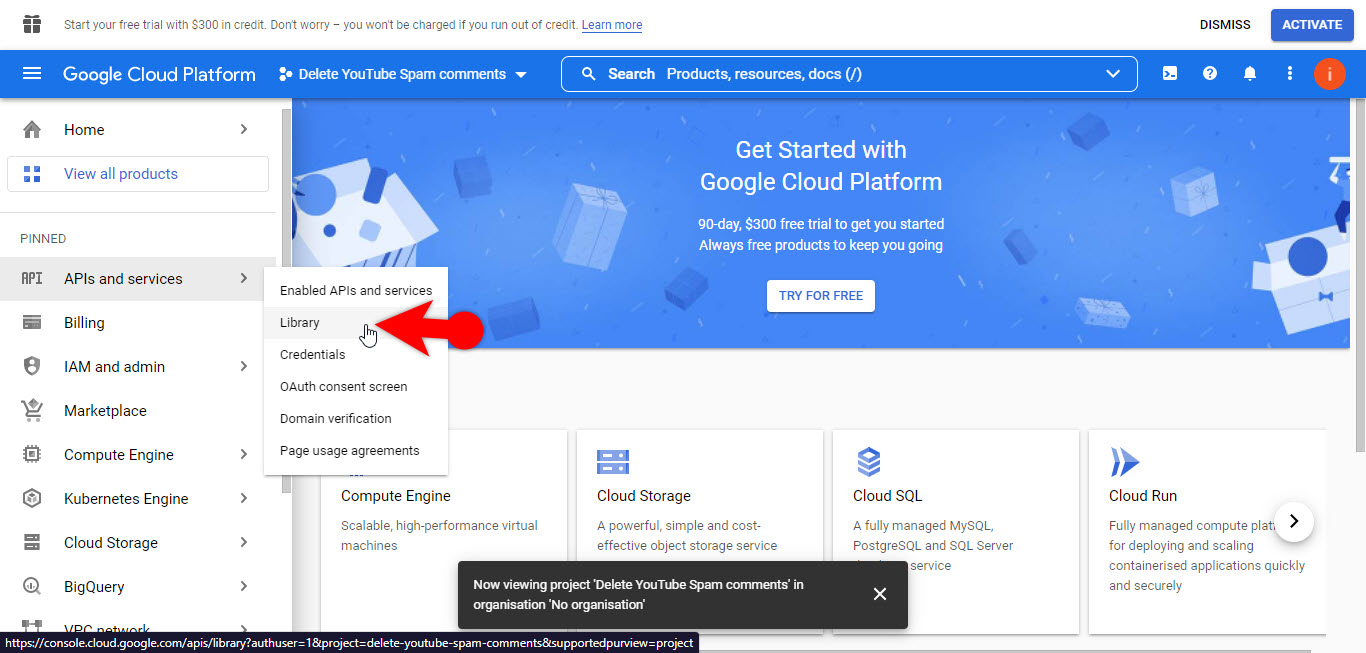1366x653 pixels.
Task: Expand BigQuery submenu arrow
Action: [x=244, y=587]
